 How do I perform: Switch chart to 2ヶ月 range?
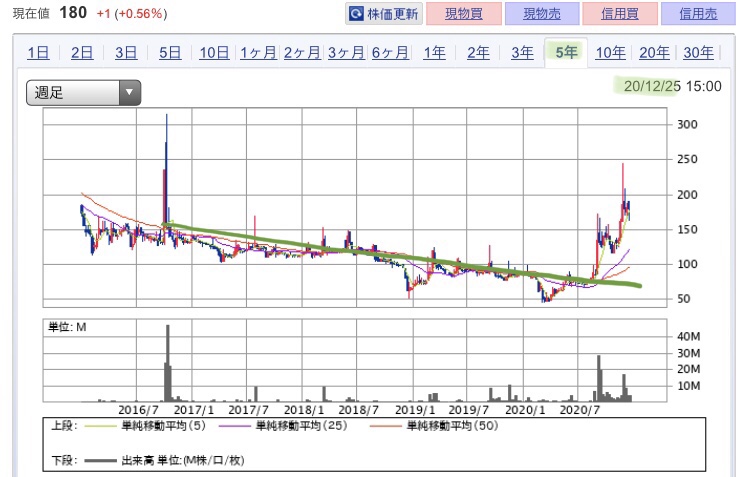302,52
